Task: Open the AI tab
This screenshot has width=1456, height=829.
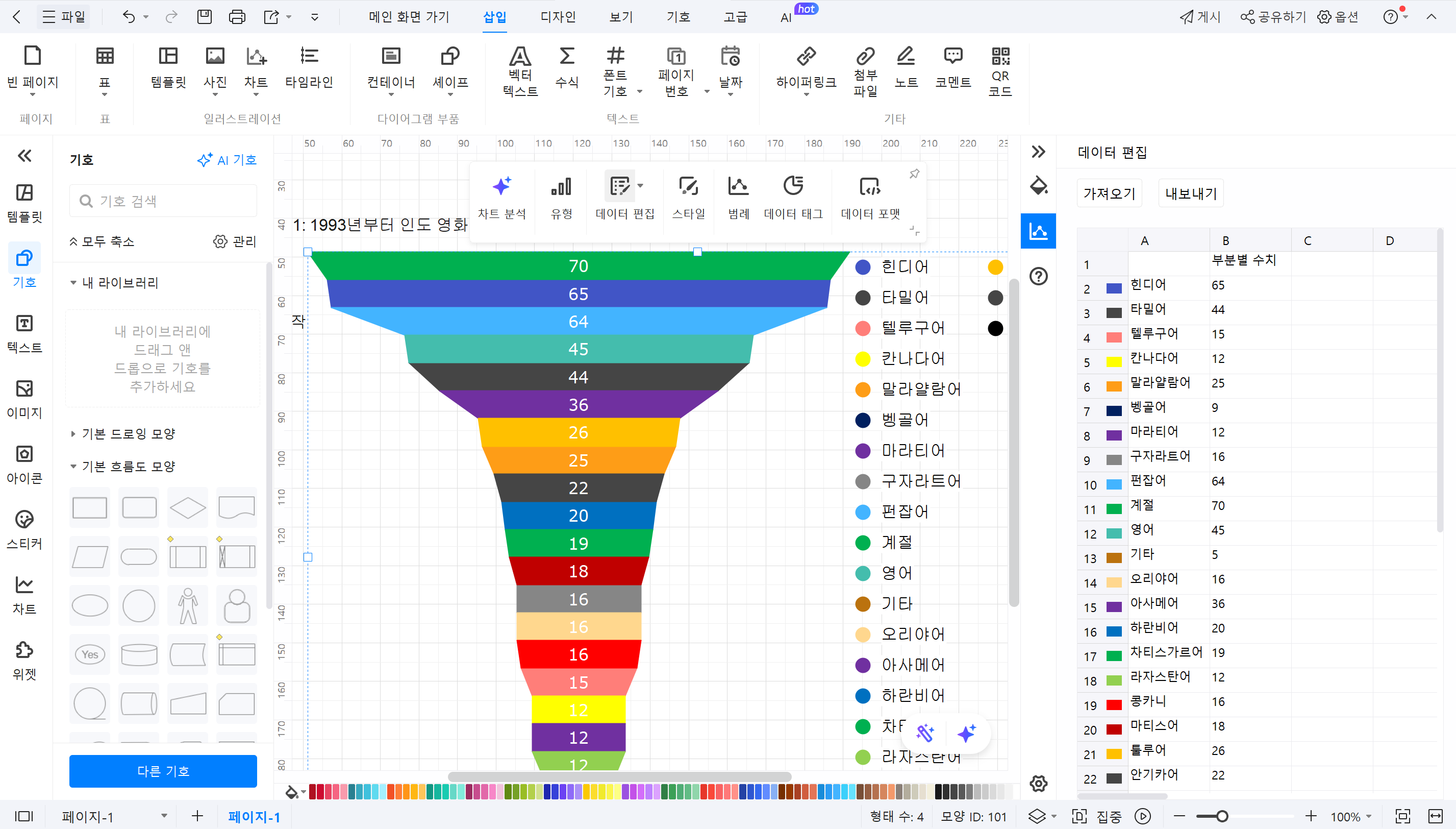Action: click(786, 18)
